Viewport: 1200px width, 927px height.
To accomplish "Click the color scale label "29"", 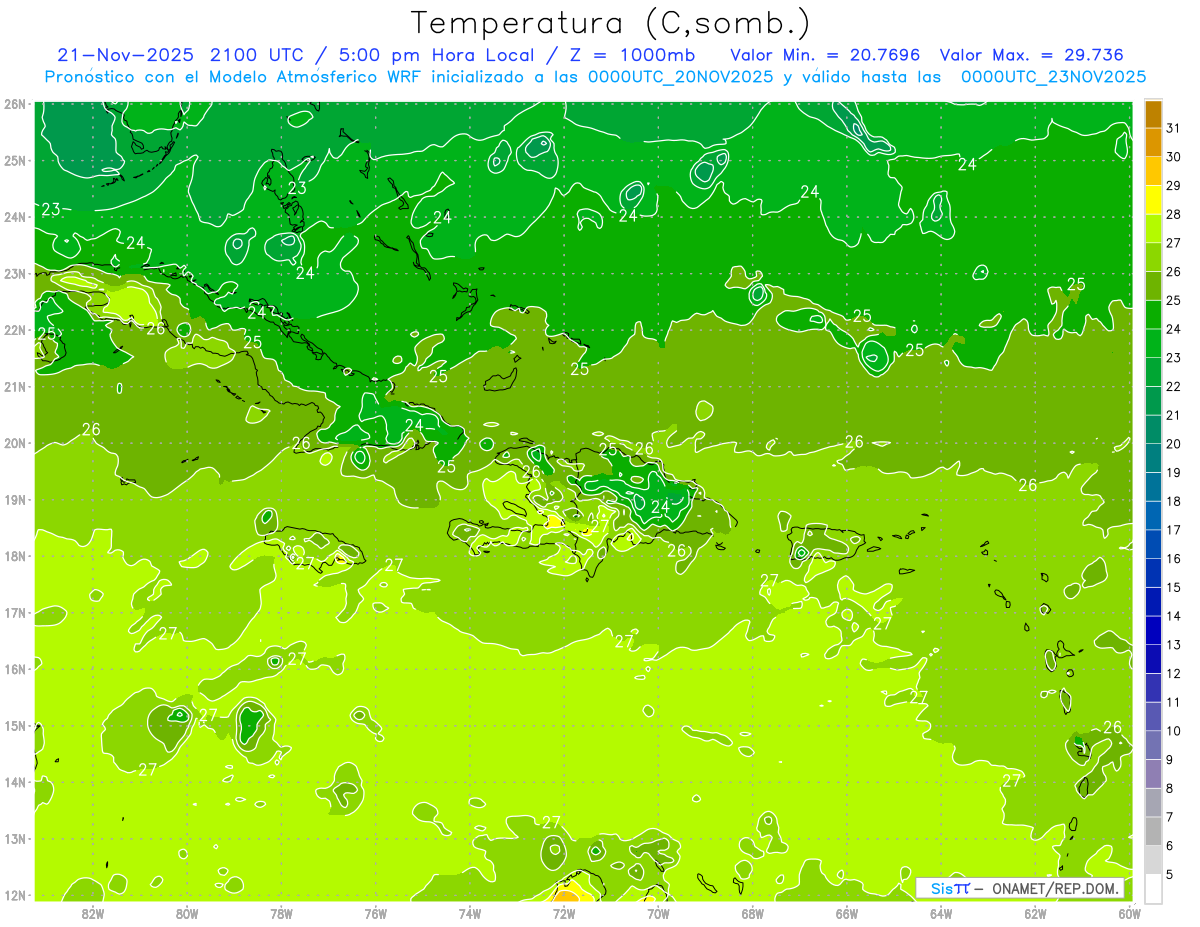I will tap(1173, 186).
